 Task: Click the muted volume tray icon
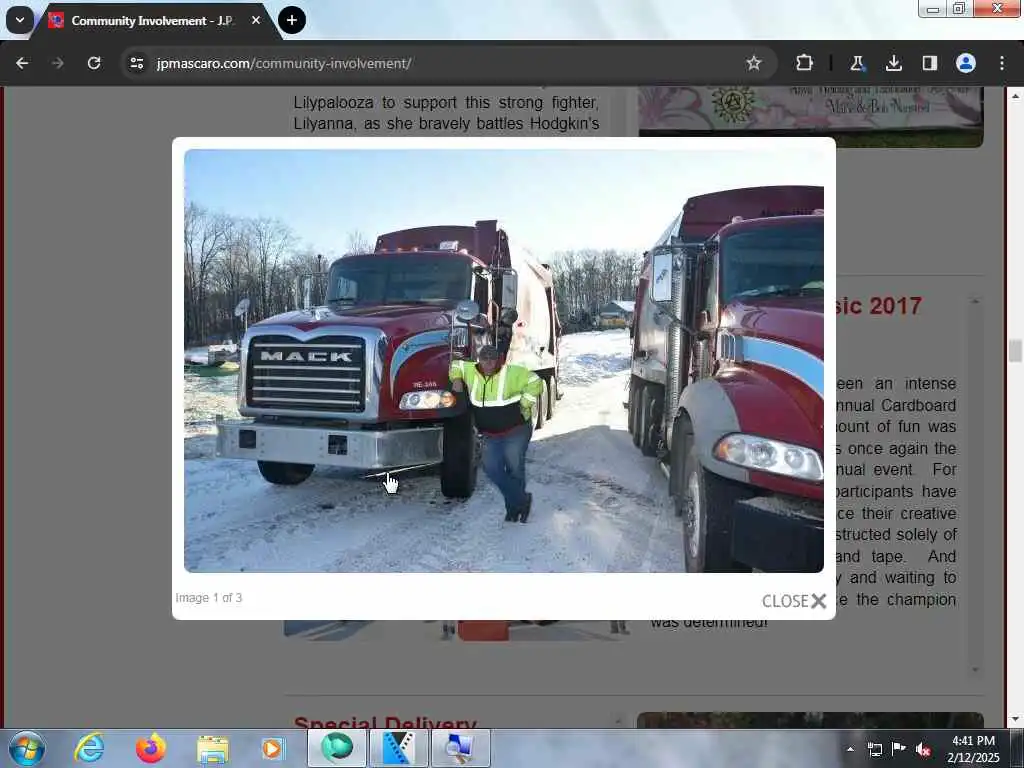[x=923, y=749]
